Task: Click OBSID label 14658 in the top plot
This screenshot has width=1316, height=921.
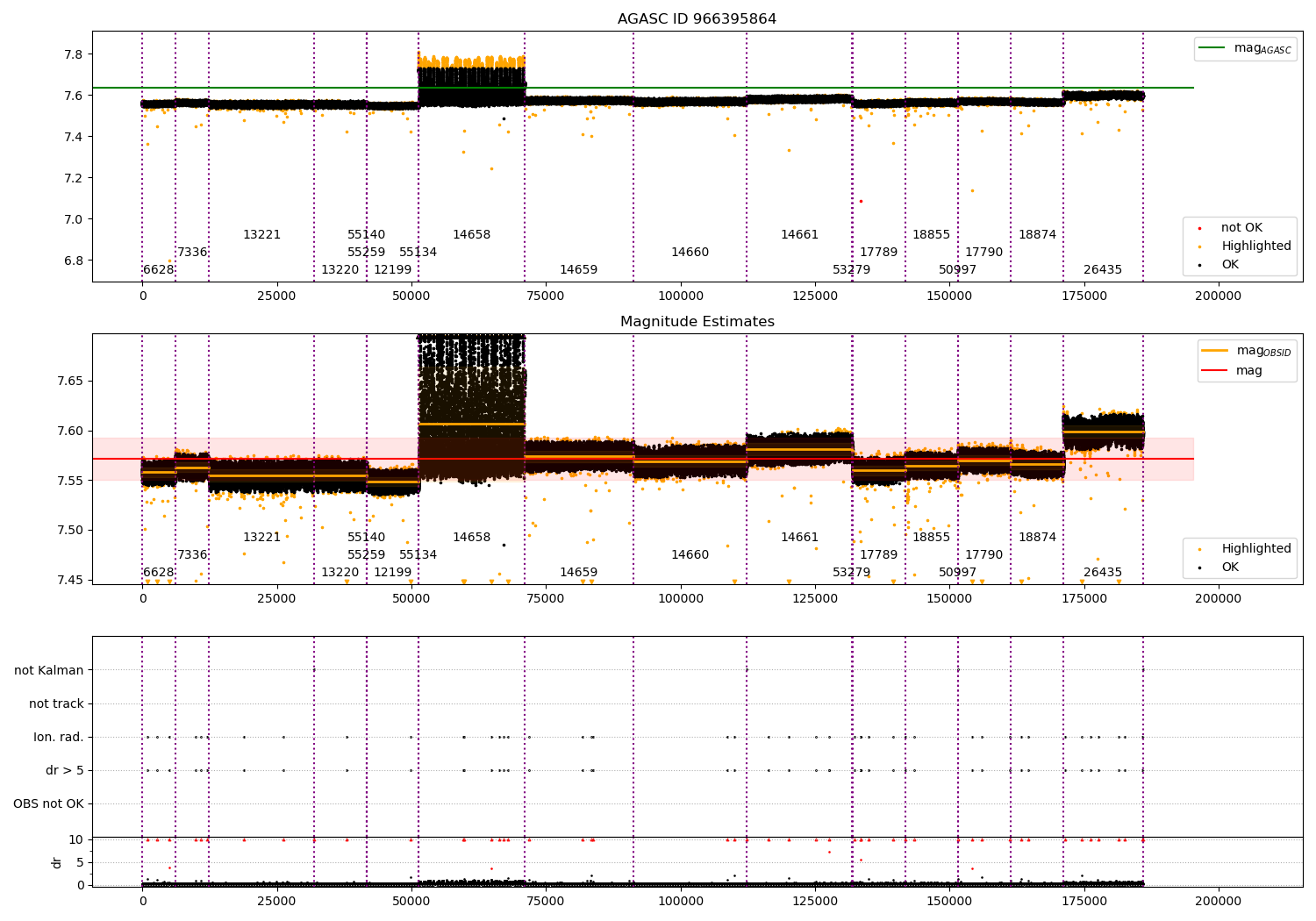Action: pyautogui.click(x=471, y=235)
